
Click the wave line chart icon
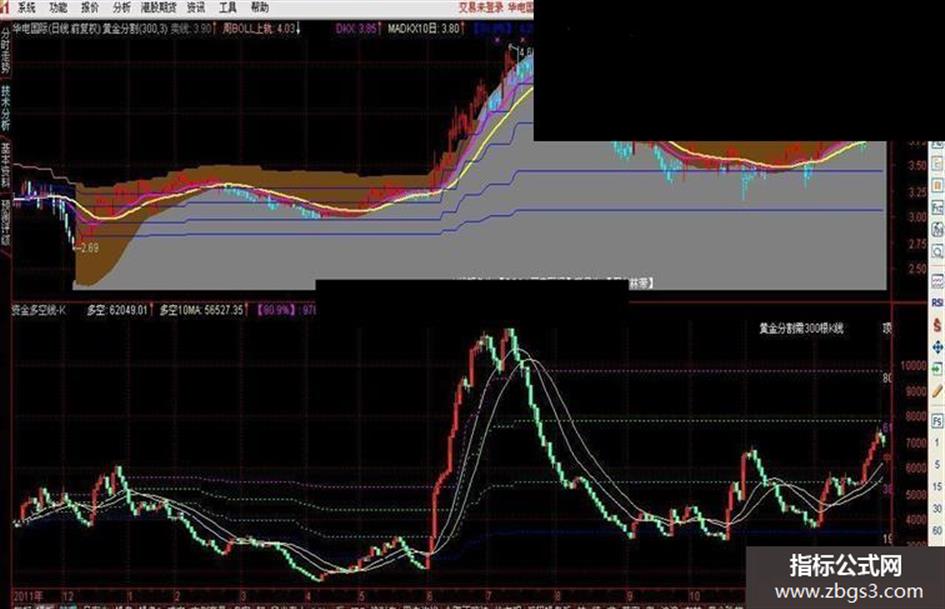click(937, 280)
